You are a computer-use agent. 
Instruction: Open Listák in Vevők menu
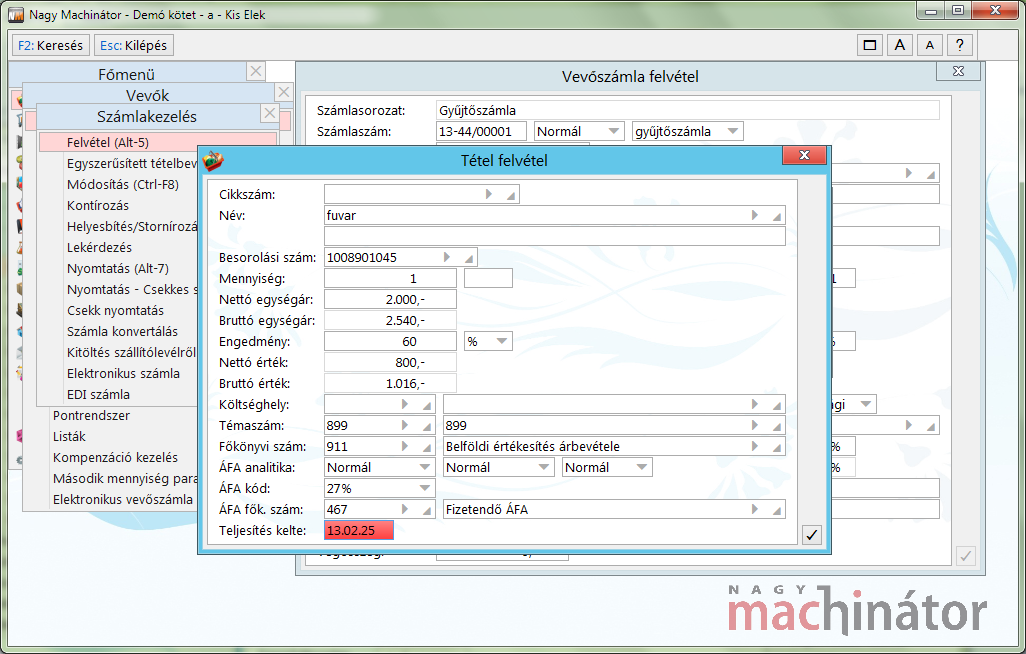coord(69,436)
